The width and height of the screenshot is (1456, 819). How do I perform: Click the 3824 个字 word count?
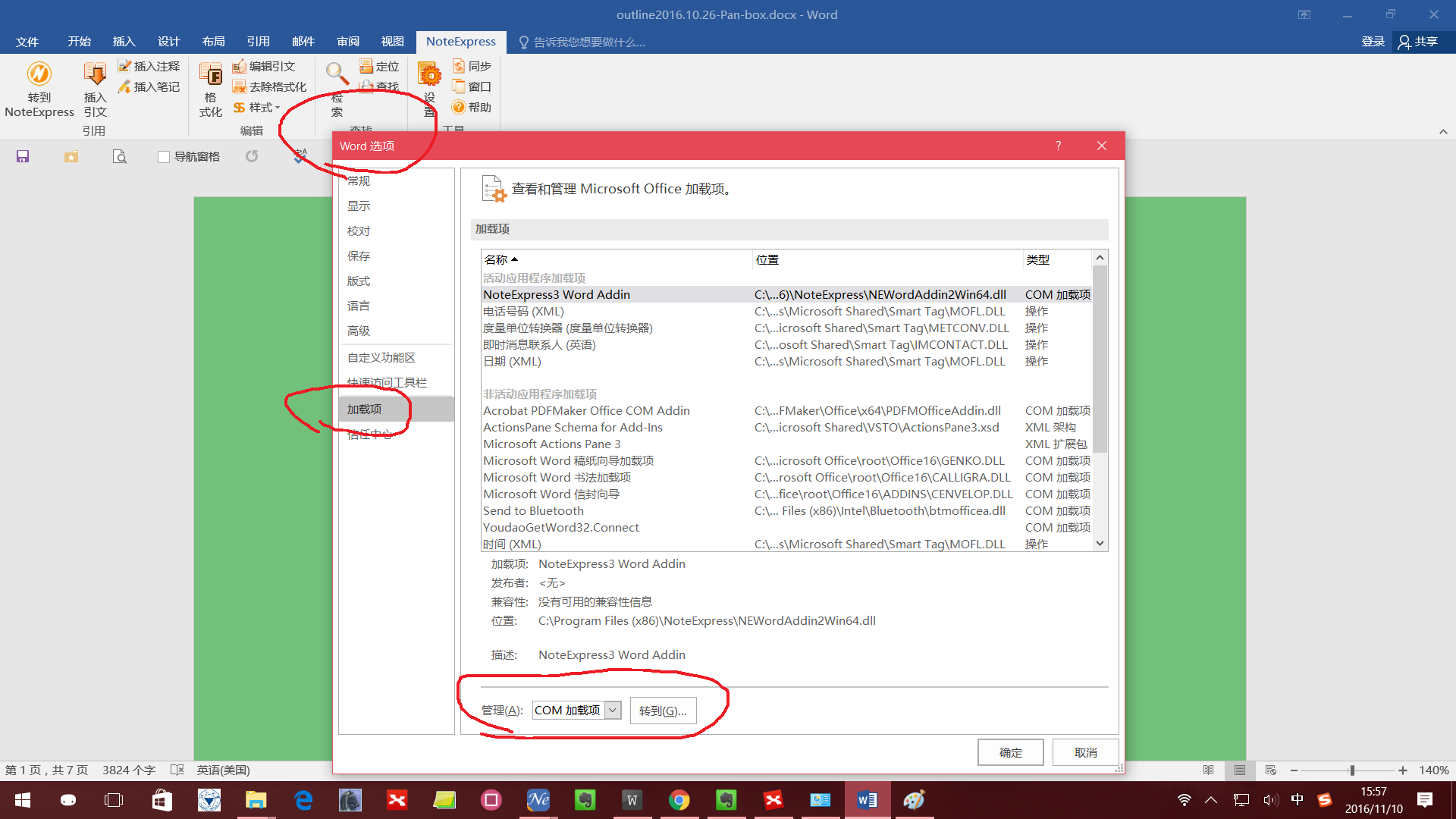129,770
